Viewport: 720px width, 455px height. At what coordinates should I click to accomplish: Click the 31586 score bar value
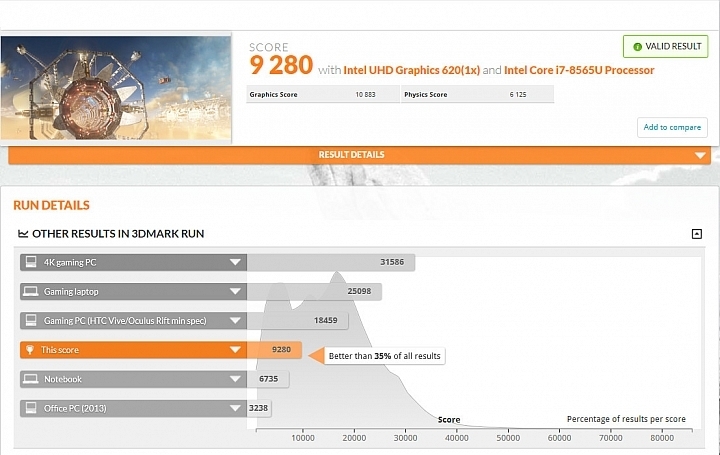[392, 262]
